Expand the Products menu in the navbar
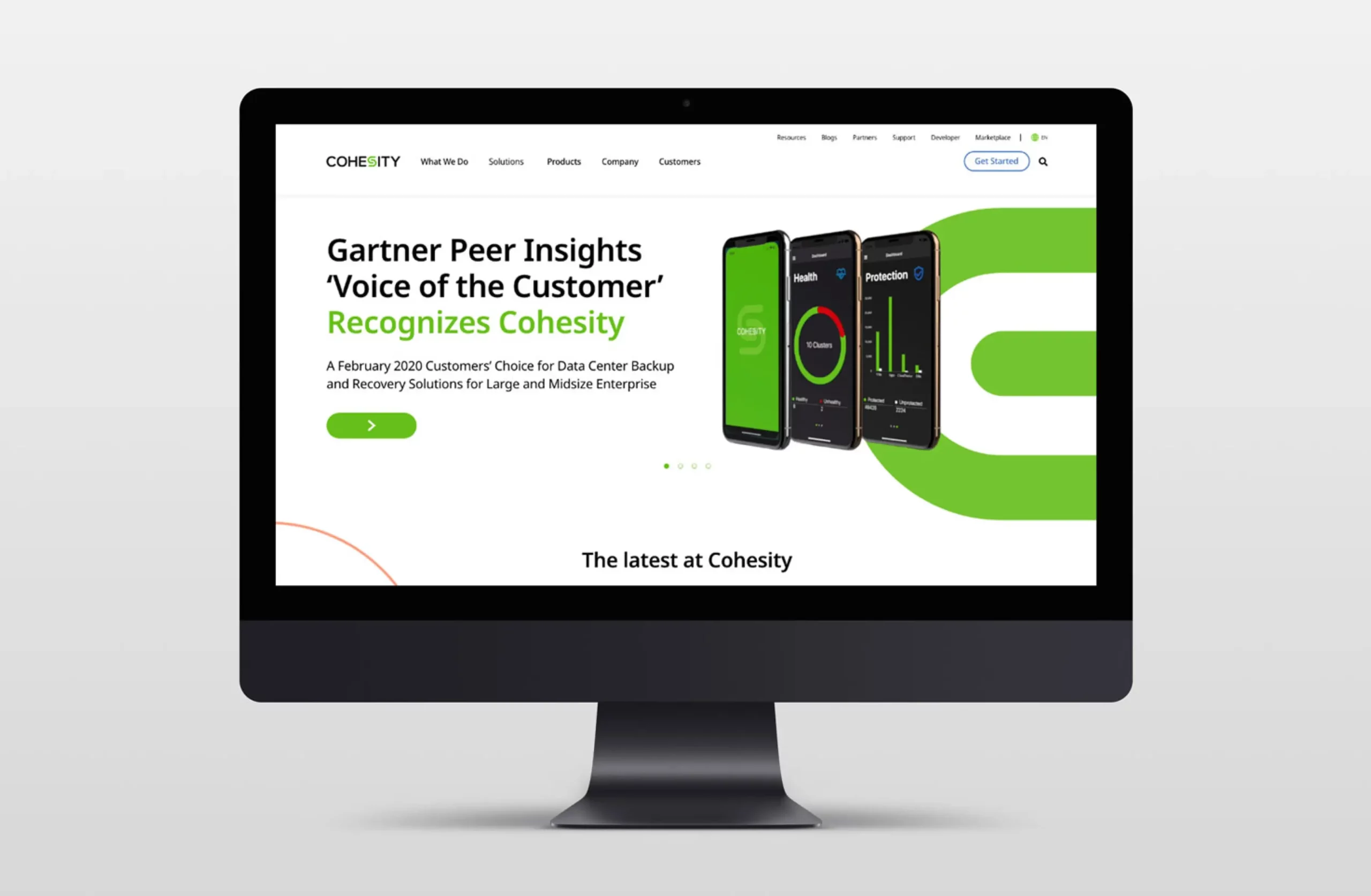The height and width of the screenshot is (896, 1371). point(563,161)
